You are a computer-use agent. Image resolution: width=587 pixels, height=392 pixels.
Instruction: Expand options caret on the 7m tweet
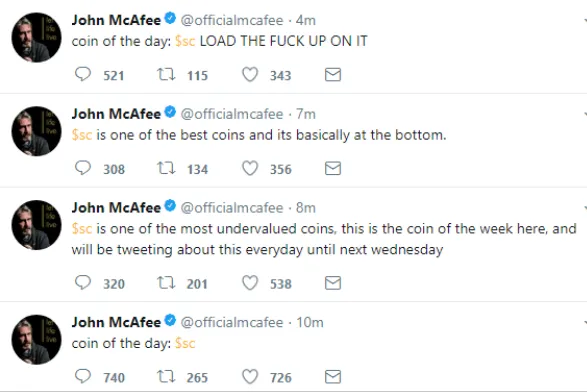585,113
